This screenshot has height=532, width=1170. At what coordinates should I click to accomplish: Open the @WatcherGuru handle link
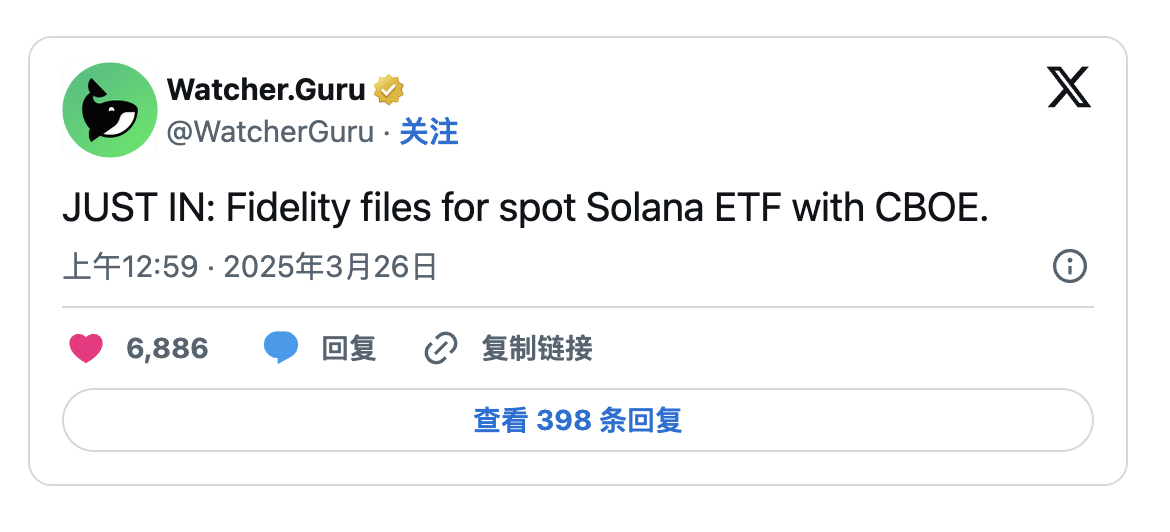[270, 132]
